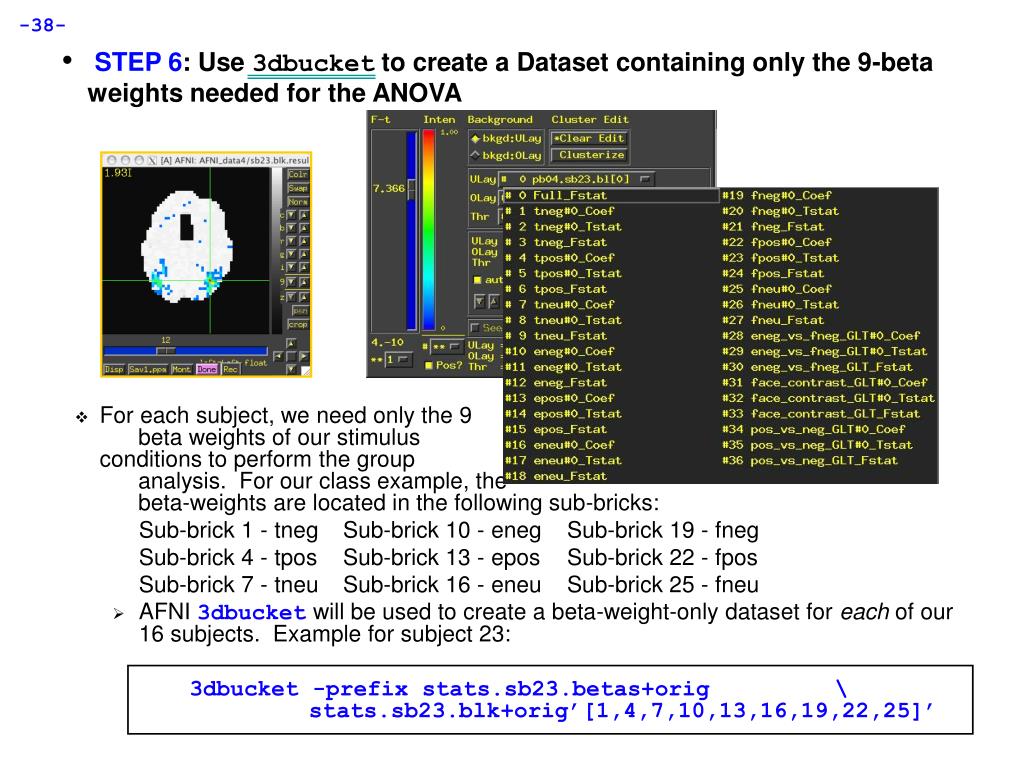The height and width of the screenshot is (768, 1024).
Task: Click the rainbow Inten color bar
Action: 429,230
